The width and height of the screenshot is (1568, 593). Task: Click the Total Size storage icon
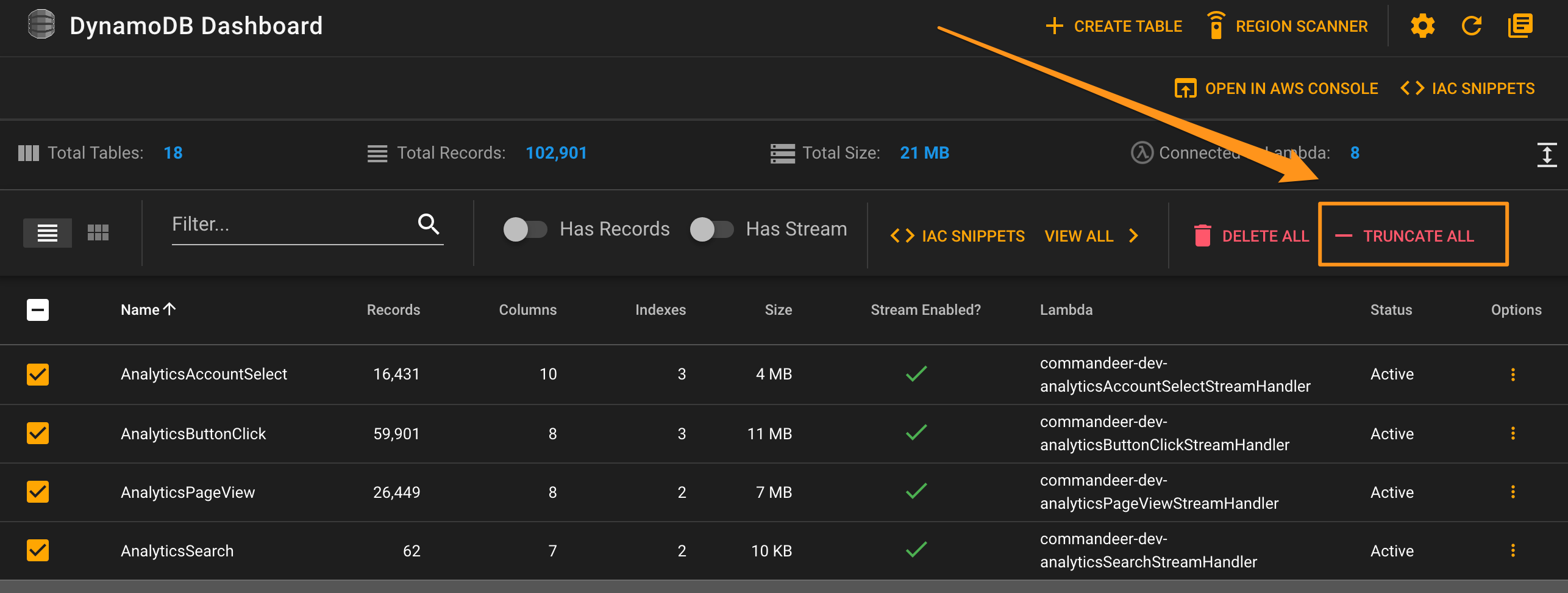(x=783, y=153)
